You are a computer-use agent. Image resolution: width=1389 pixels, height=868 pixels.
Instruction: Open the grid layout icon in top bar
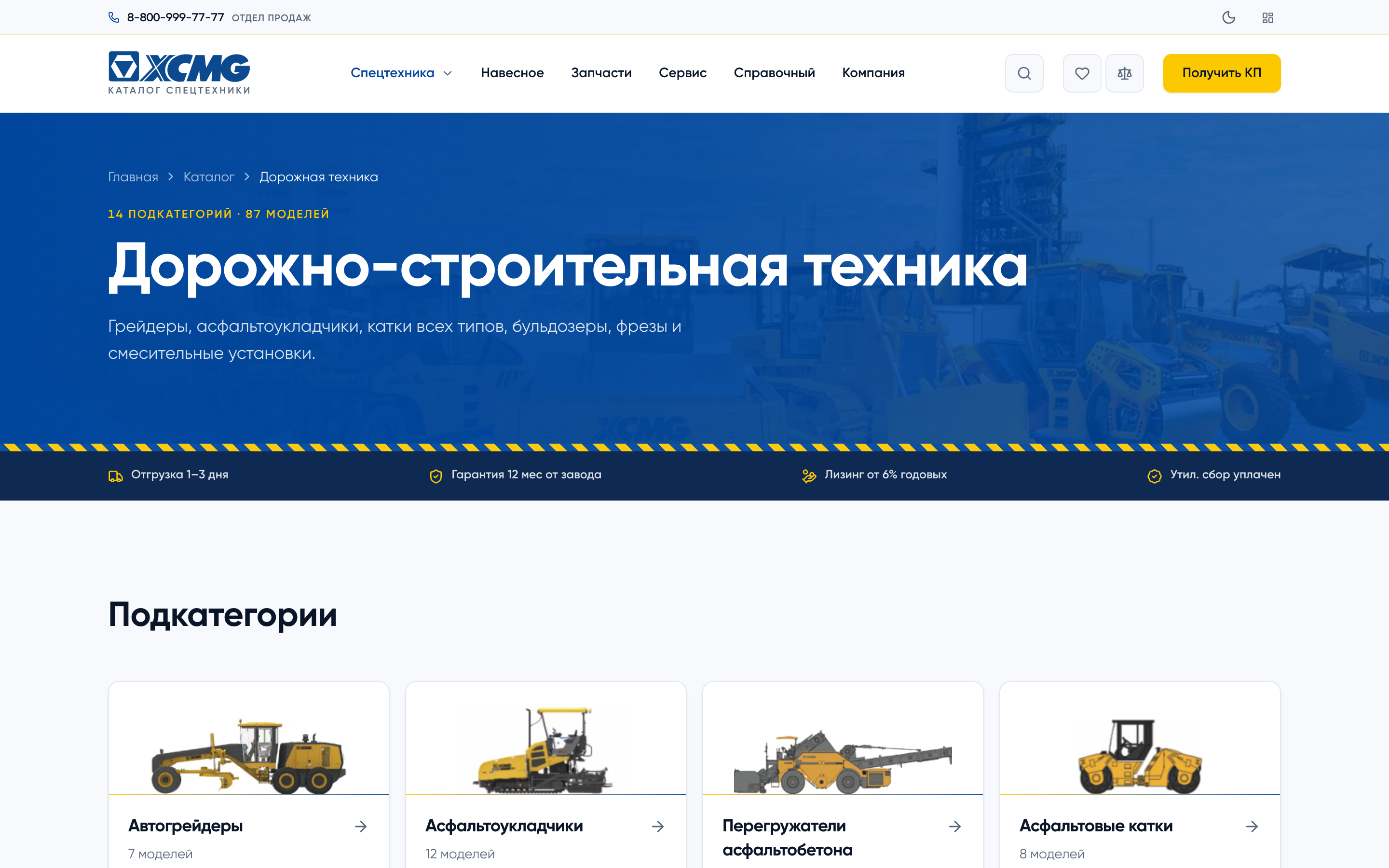(1268, 18)
